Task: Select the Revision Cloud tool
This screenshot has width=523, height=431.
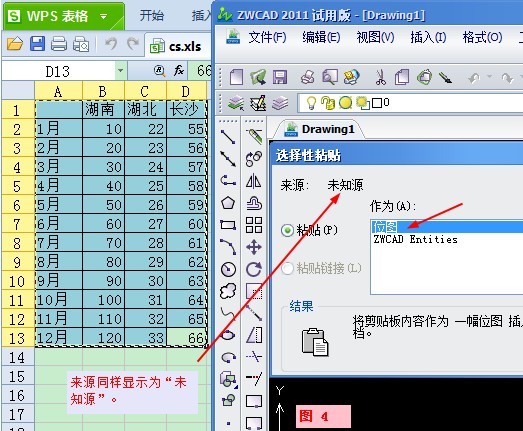Action: tap(228, 291)
